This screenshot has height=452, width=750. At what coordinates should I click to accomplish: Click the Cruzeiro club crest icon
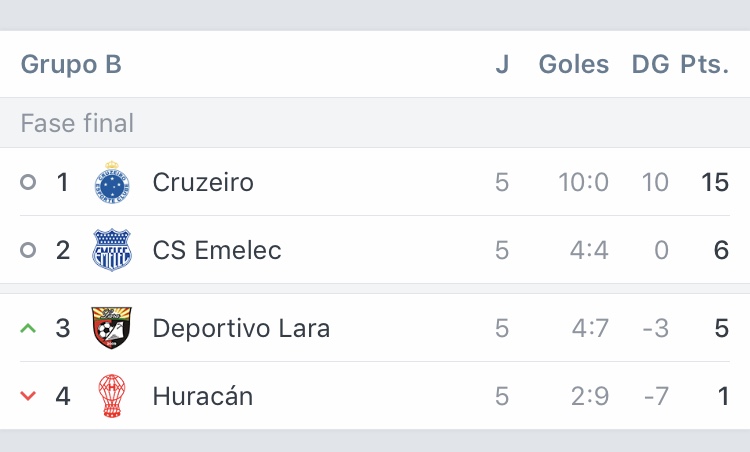pos(111,182)
